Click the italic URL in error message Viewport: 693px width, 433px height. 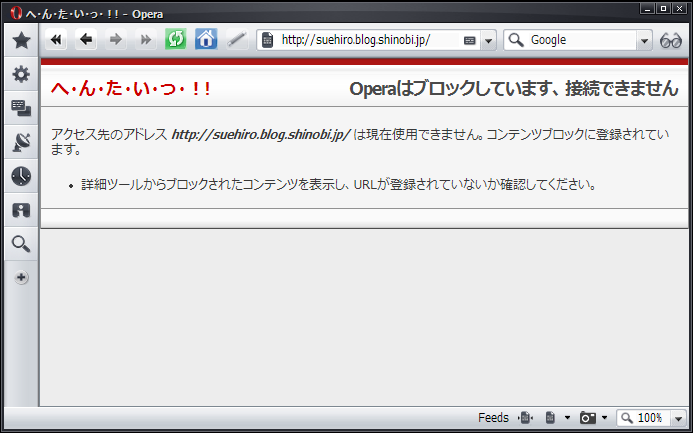coord(261,134)
